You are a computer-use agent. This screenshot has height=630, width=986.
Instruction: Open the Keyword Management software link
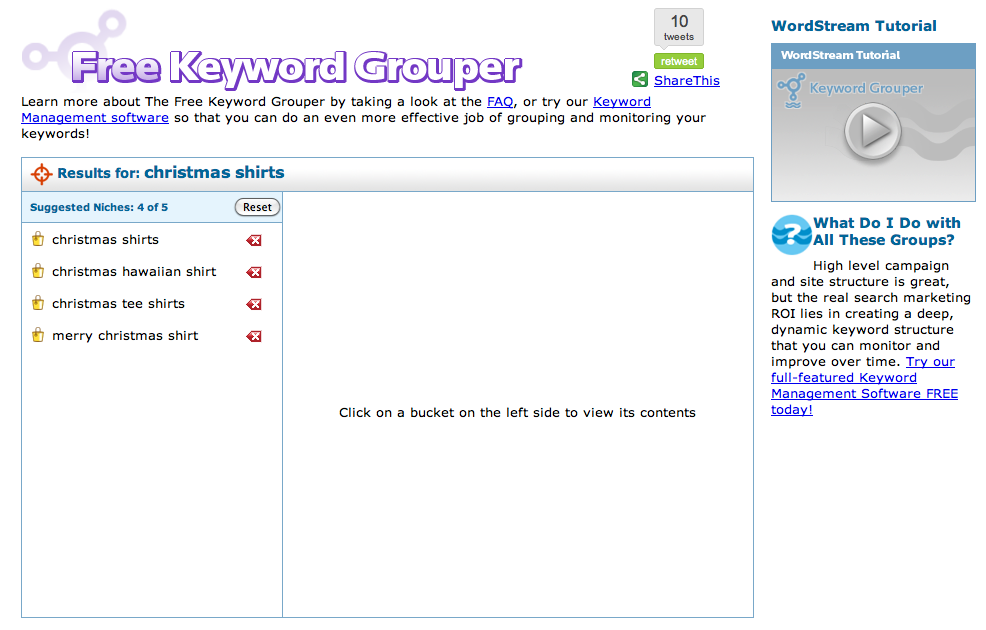coord(94,117)
